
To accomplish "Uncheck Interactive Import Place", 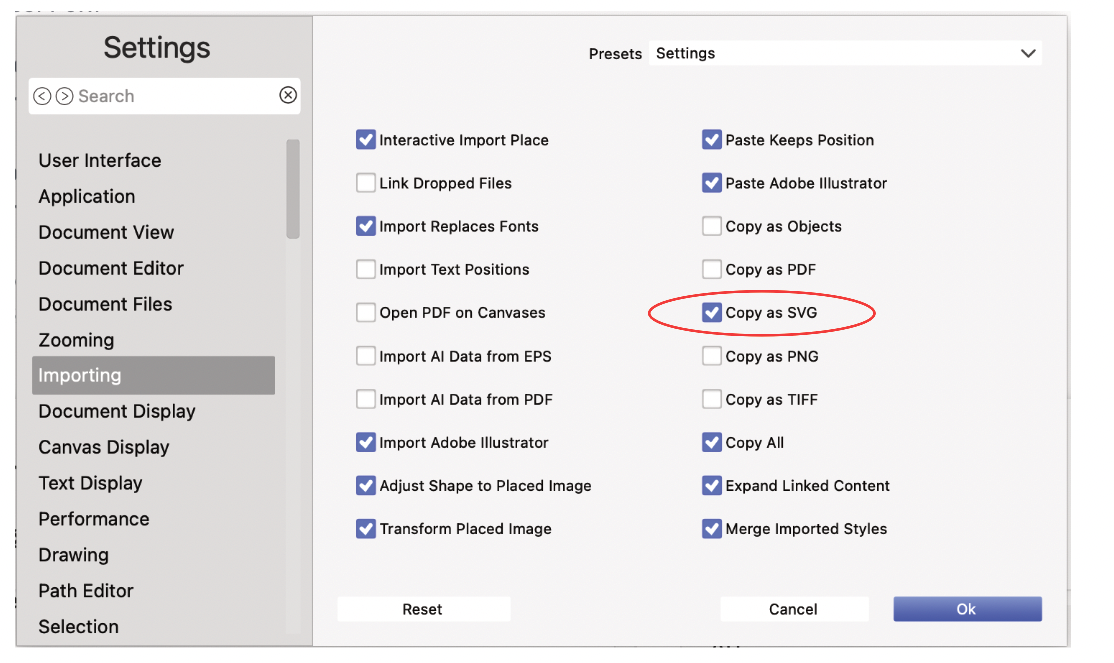I will pyautogui.click(x=366, y=140).
